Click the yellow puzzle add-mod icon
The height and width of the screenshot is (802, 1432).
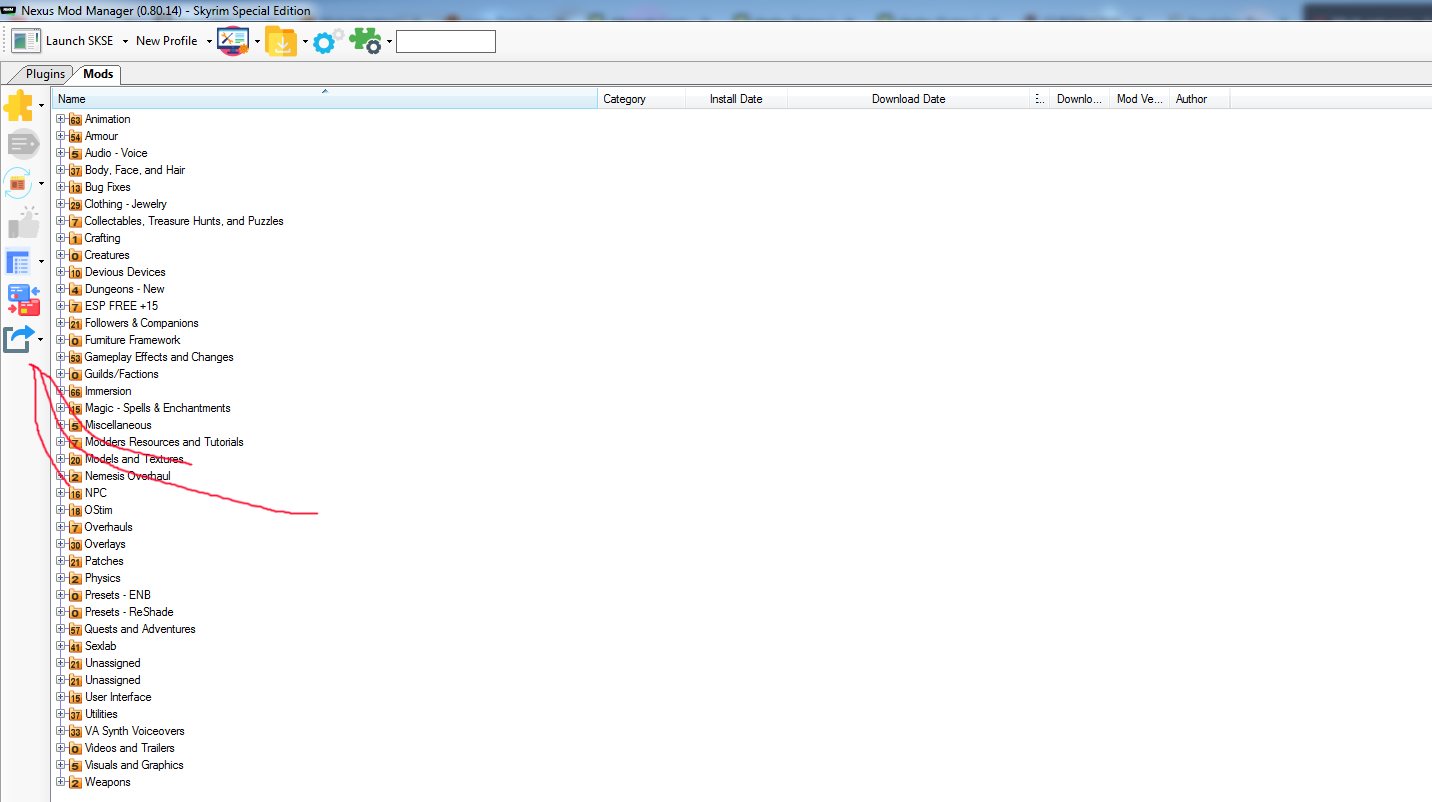click(x=19, y=105)
